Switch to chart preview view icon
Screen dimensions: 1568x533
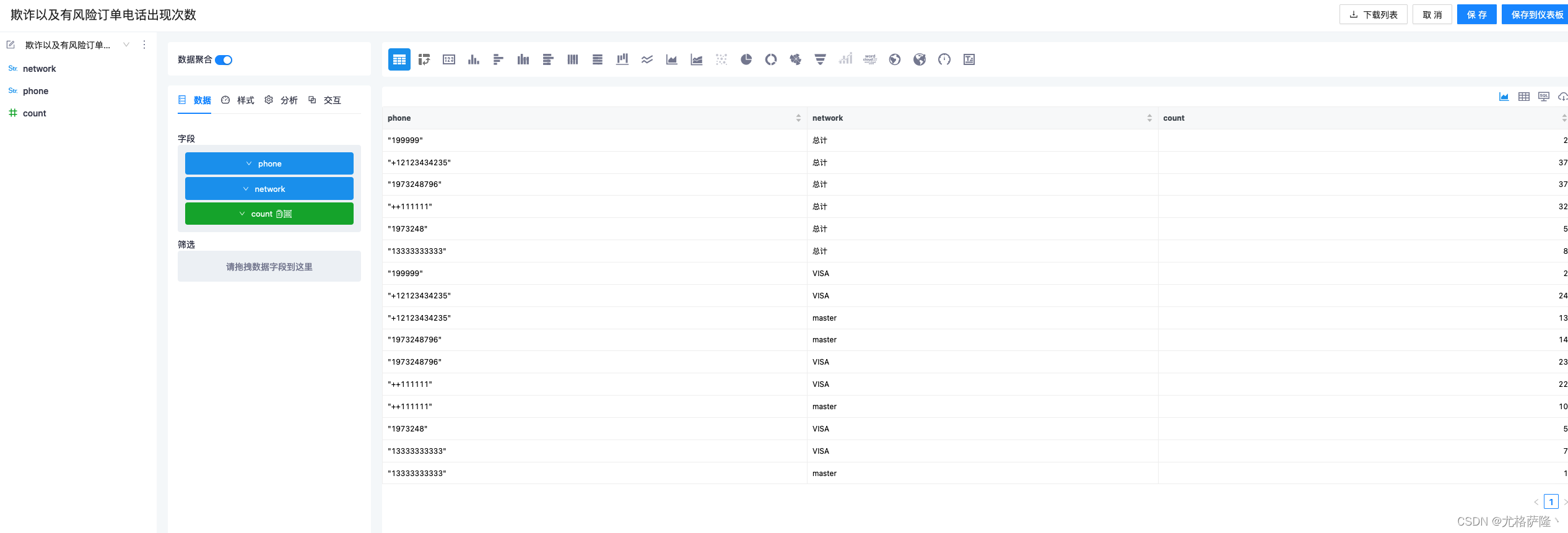[x=1504, y=97]
